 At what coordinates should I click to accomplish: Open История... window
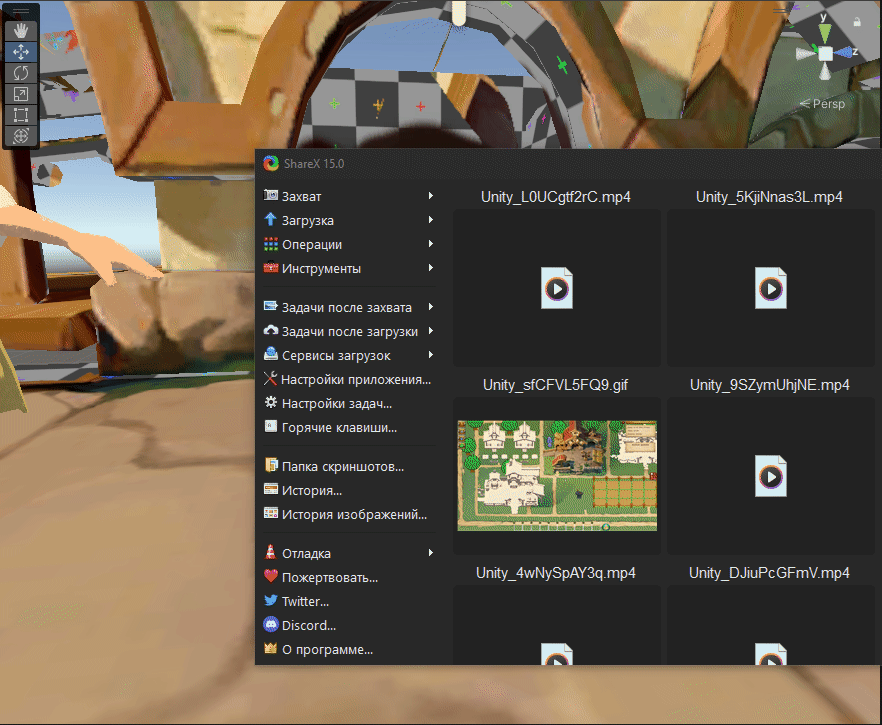pos(349,490)
